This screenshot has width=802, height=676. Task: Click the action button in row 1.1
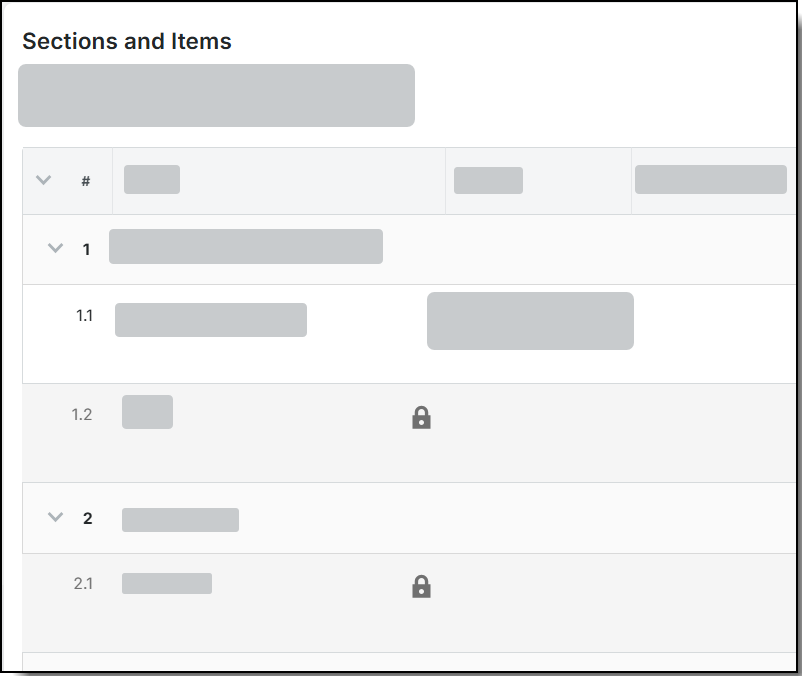point(530,321)
